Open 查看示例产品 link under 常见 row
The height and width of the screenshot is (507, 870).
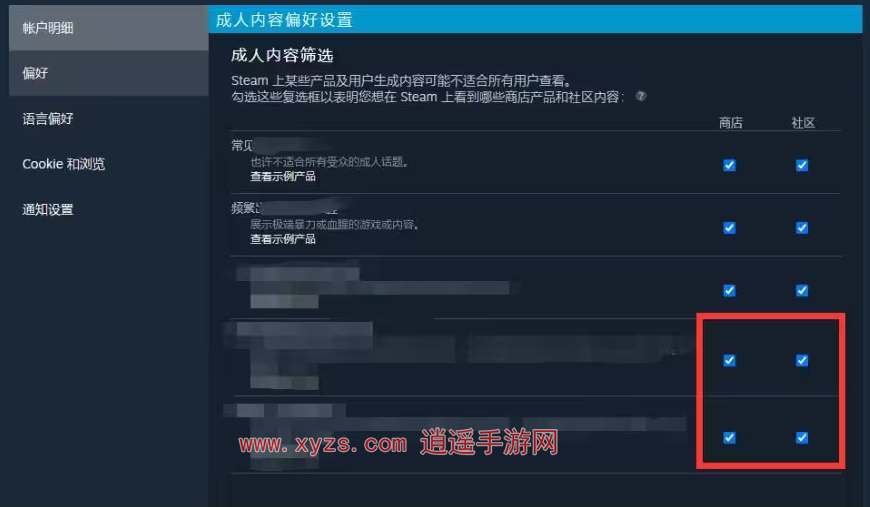[x=283, y=176]
